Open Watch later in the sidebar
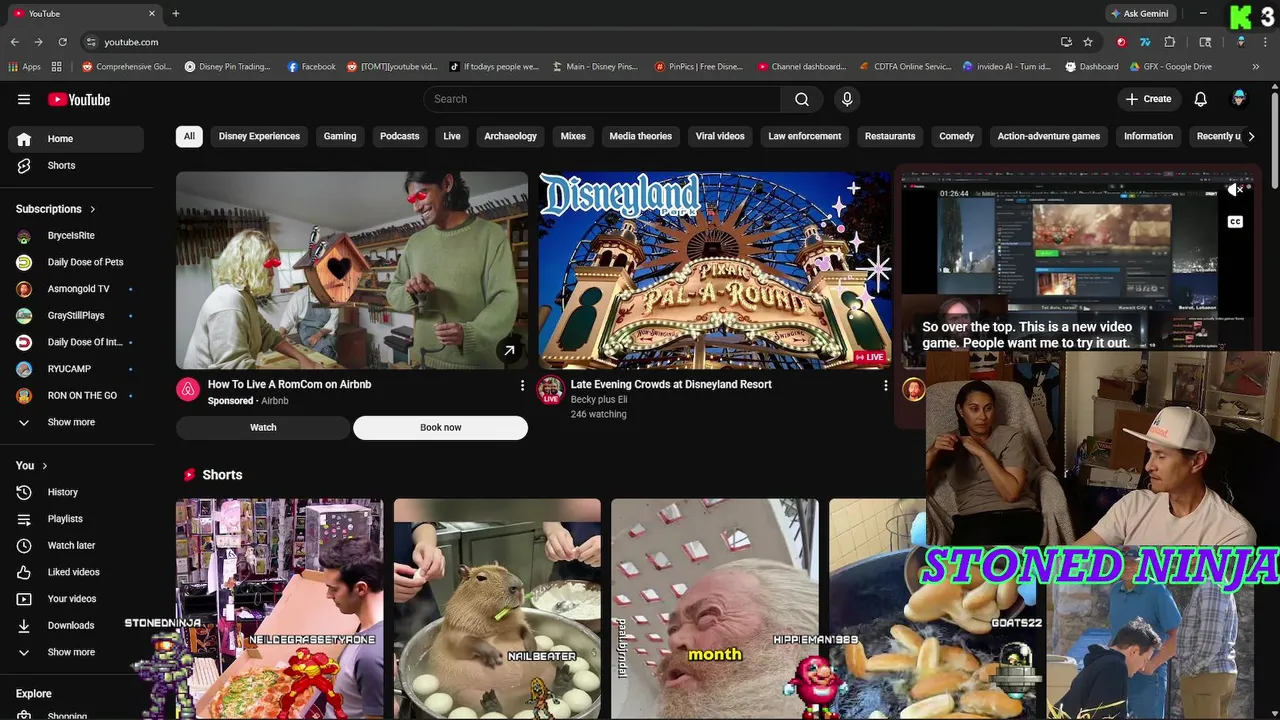Viewport: 1280px width, 720px height. point(76,545)
